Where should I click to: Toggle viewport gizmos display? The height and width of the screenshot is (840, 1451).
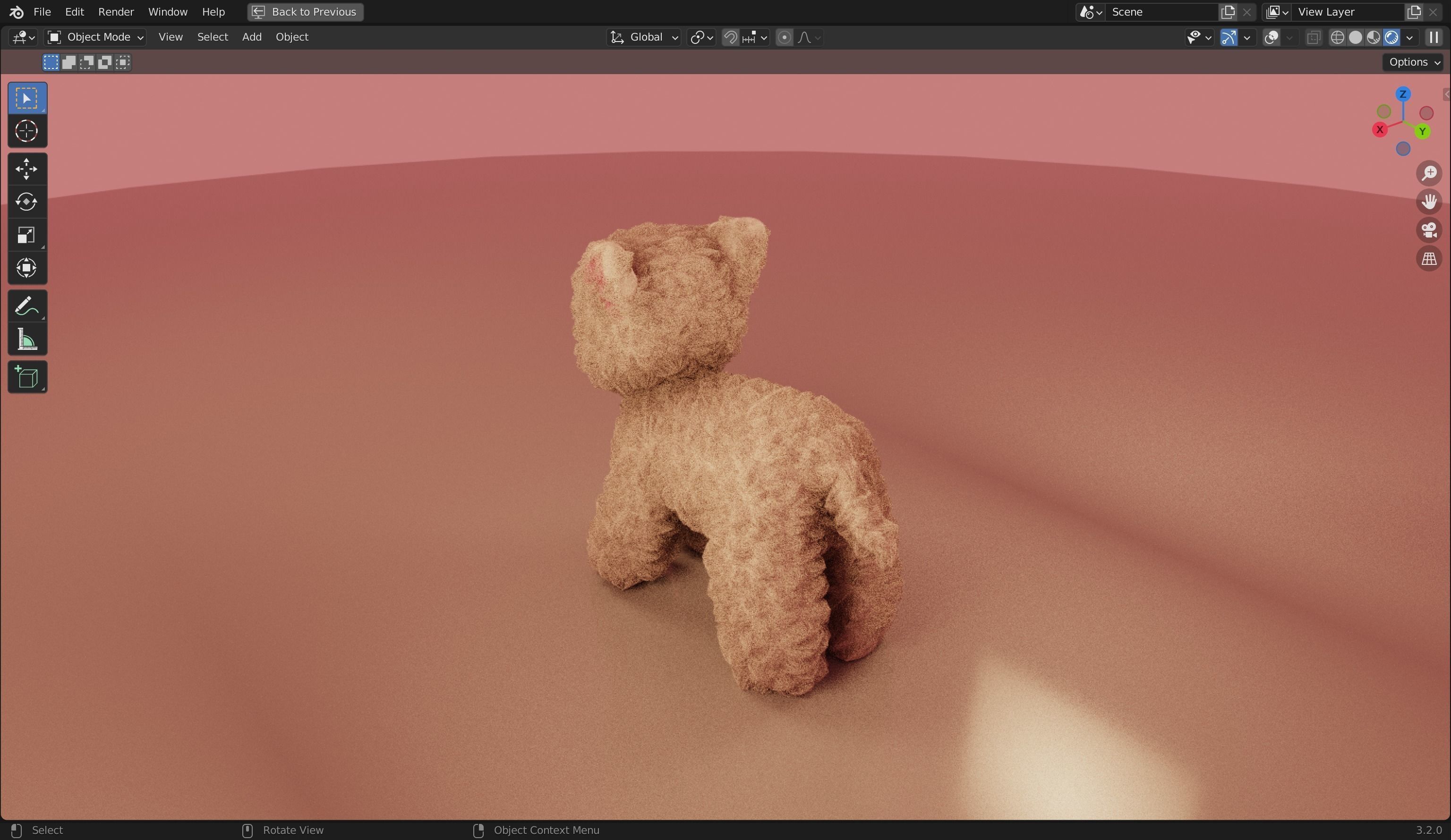point(1229,37)
